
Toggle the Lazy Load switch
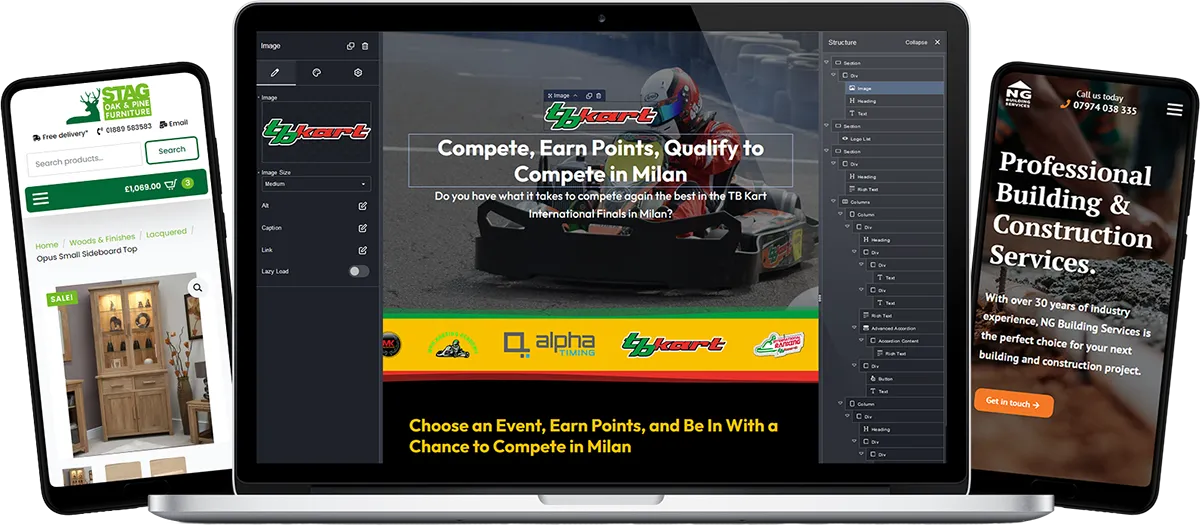coord(359,271)
